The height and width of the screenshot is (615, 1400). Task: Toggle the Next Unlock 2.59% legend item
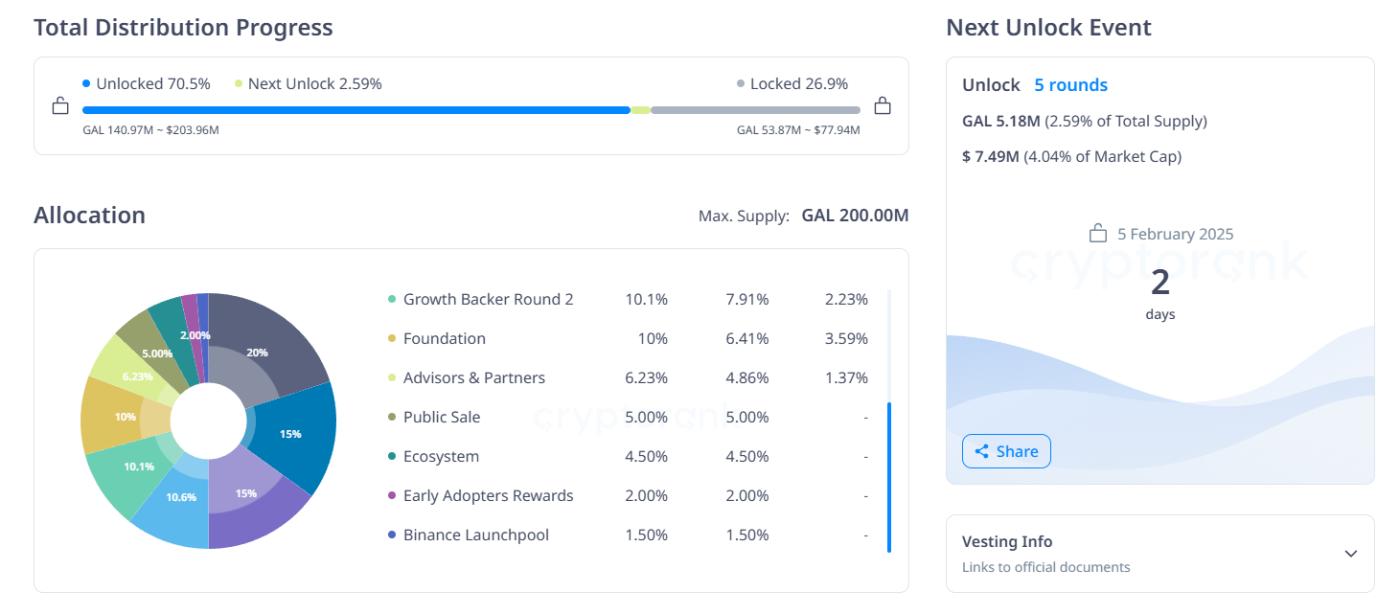pyautogui.click(x=308, y=84)
